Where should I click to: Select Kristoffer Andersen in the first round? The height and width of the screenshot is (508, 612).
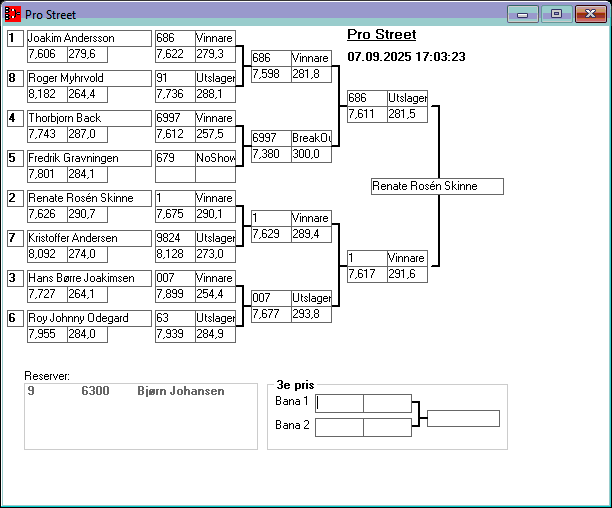88,238
